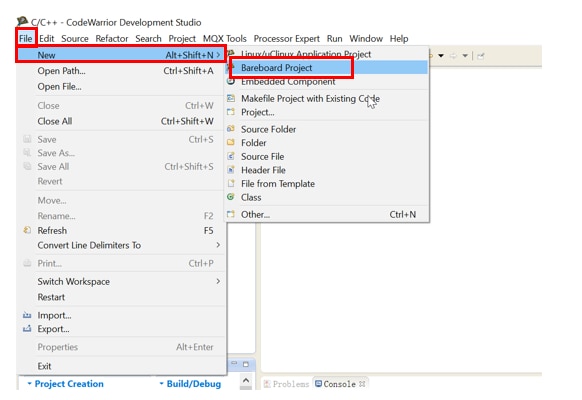The width and height of the screenshot is (582, 400).
Task: Open the back-navigation dropdown arrow in toolbar
Action: pos(441,56)
